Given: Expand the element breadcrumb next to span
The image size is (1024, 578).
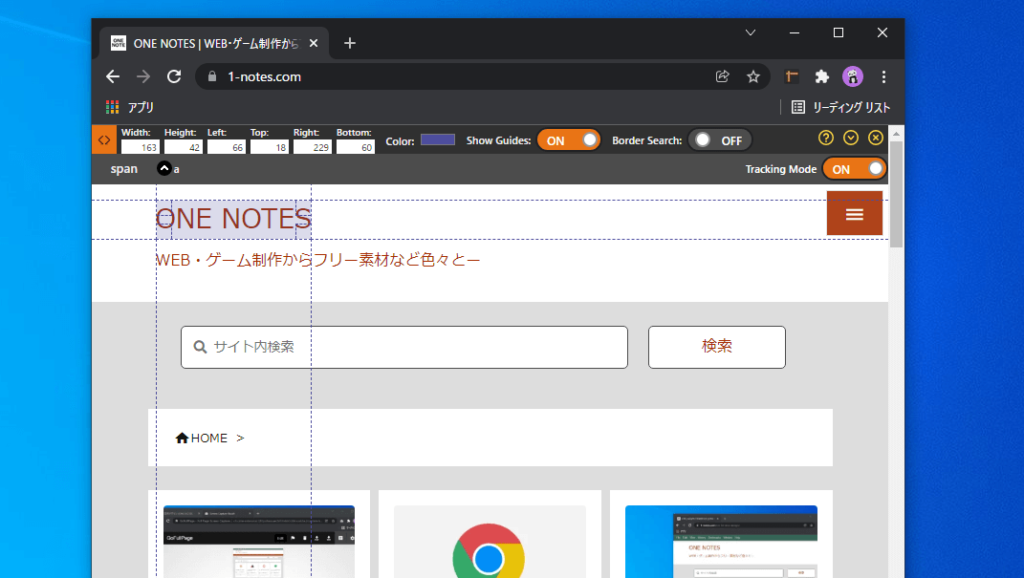Looking at the screenshot, I should click(163, 168).
